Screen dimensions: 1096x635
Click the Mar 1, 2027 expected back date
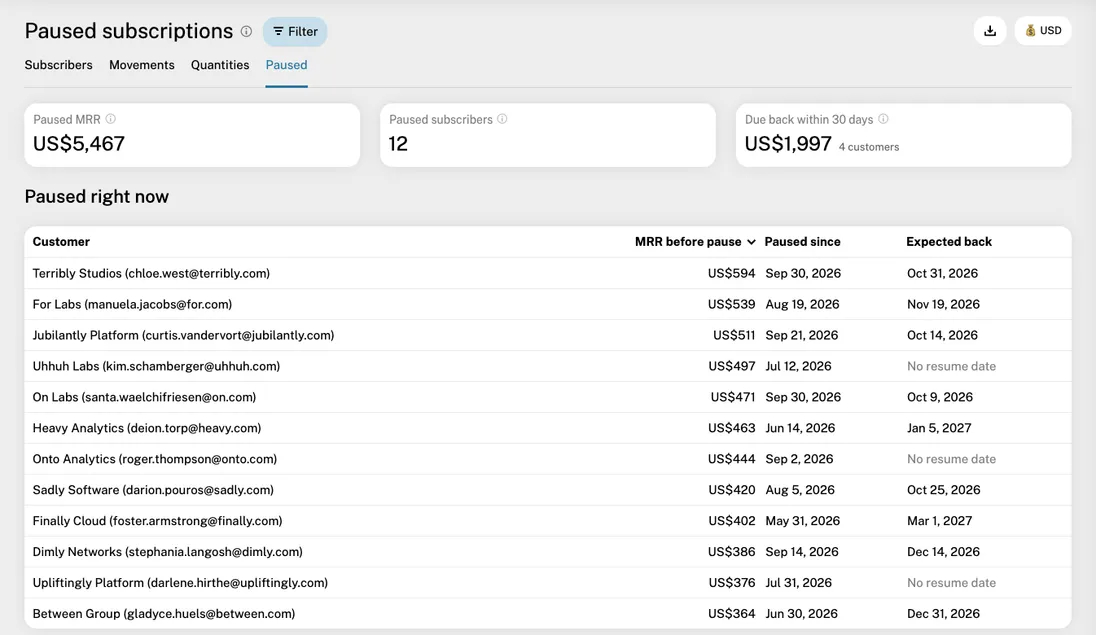(939, 521)
